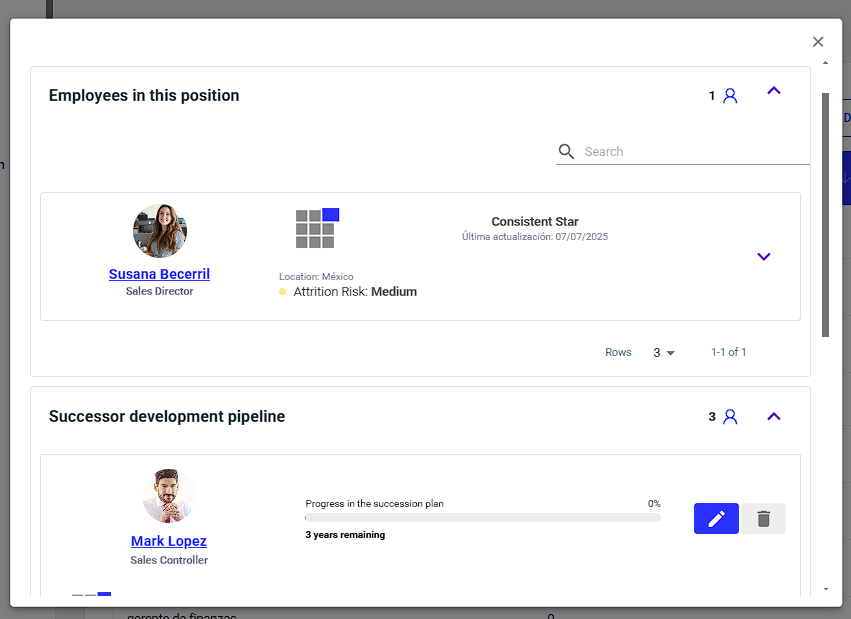This screenshot has height=619, width=851.
Task: Open the Rows per page dropdown
Action: 663,353
